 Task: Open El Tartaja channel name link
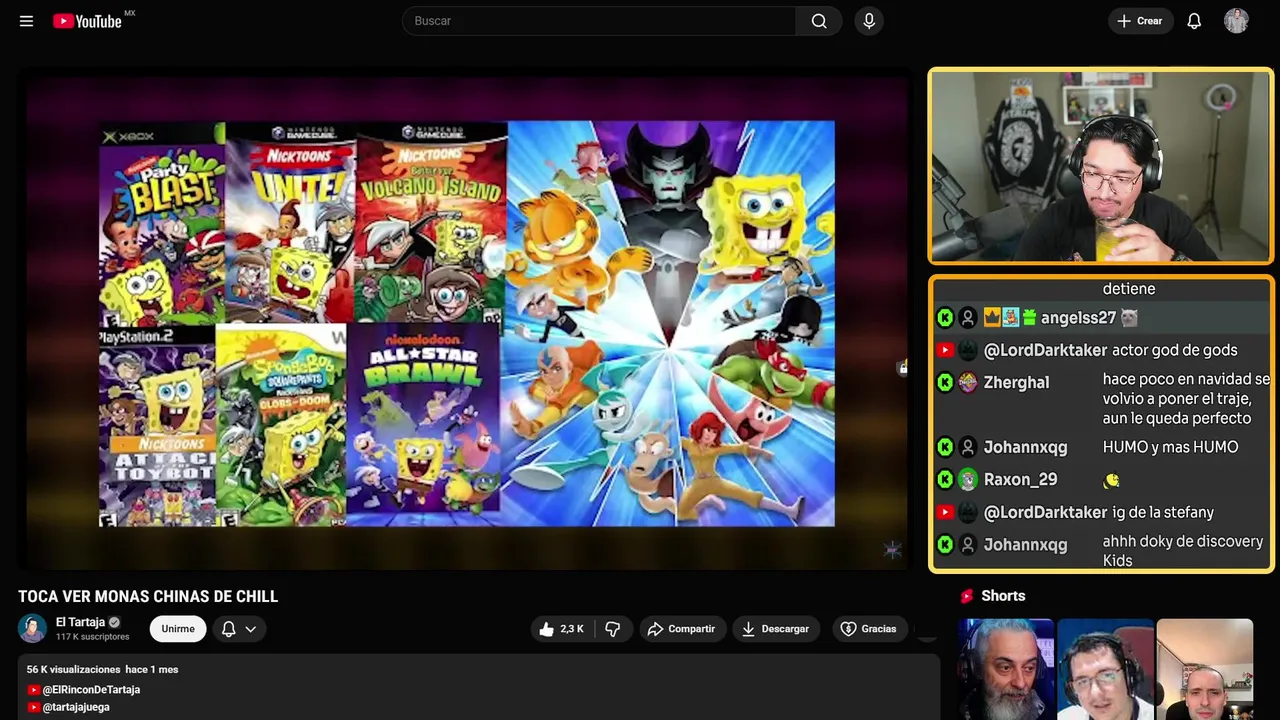80,622
